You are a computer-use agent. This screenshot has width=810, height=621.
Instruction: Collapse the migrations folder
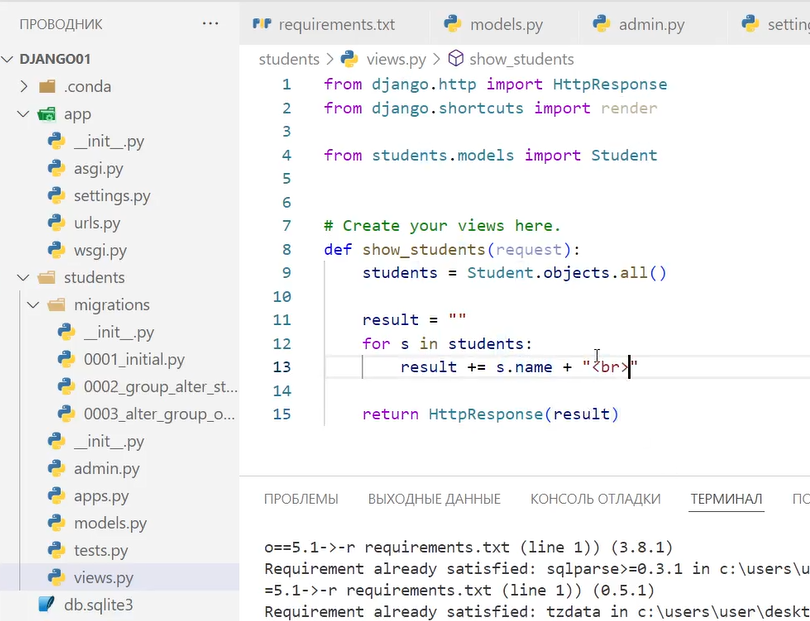33,305
